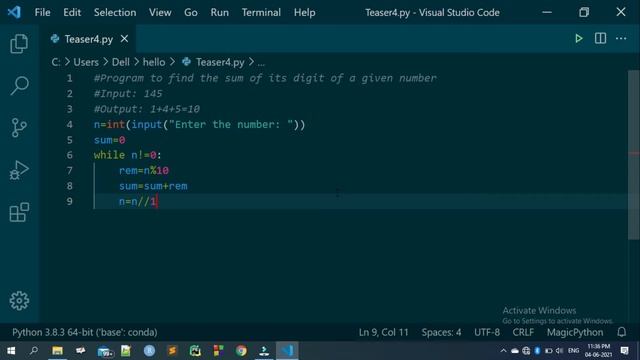
Task: Open the Terminal menu
Action: click(261, 13)
